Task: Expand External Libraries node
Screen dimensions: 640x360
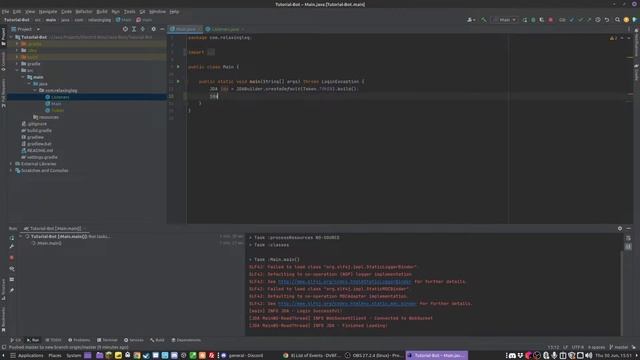Action: tap(11, 164)
